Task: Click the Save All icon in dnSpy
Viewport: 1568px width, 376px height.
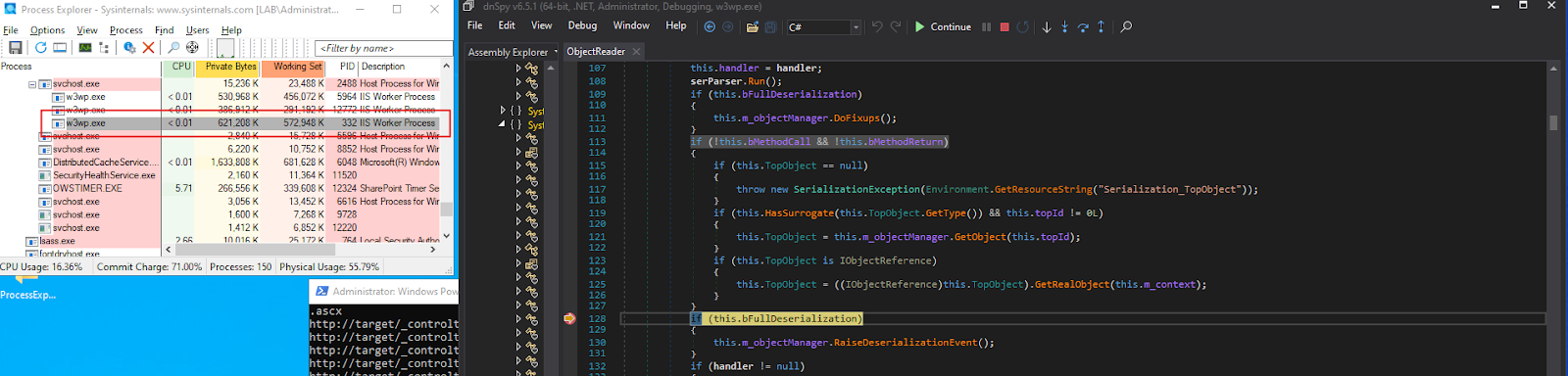Action: pyautogui.click(x=771, y=26)
